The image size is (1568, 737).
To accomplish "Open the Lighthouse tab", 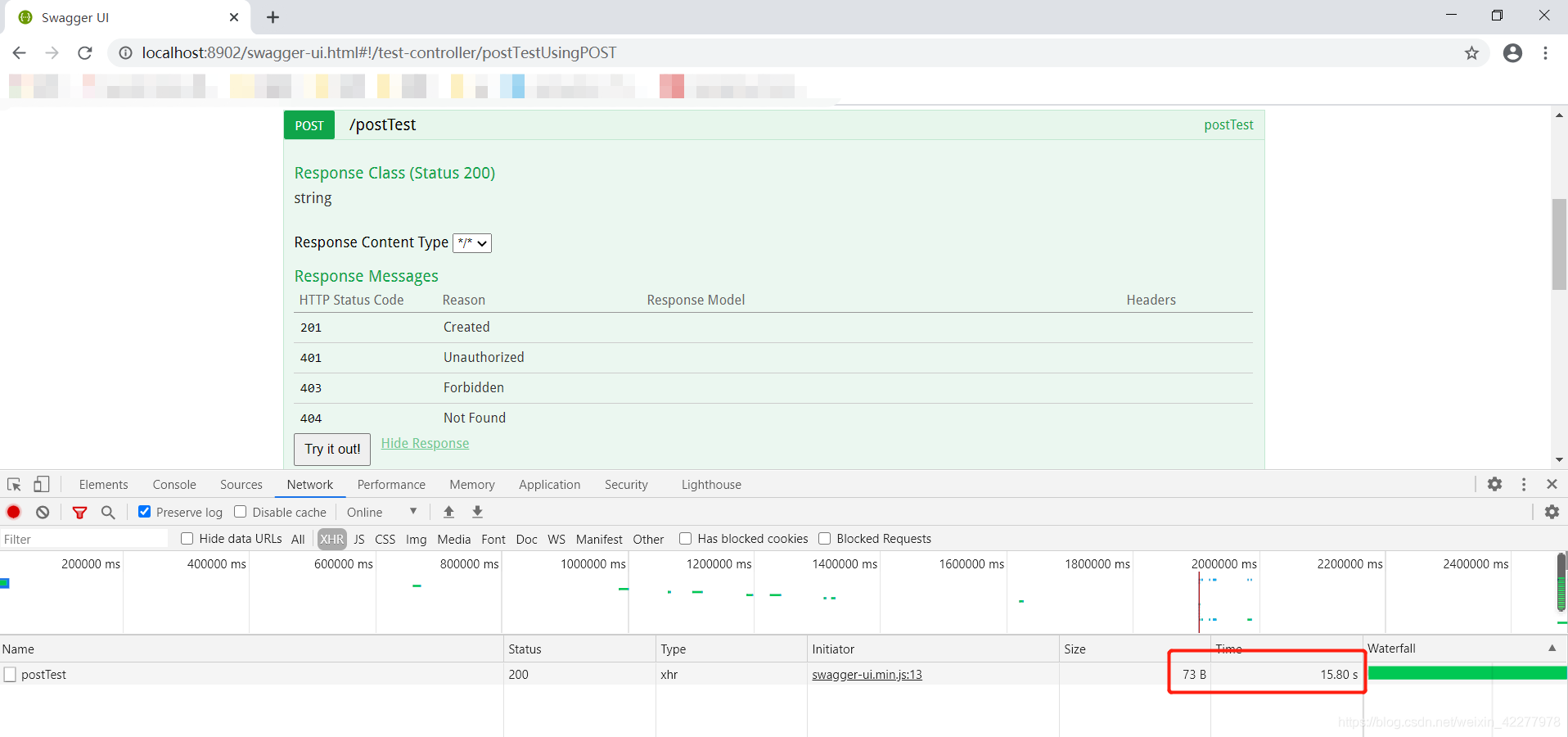I will click(711, 485).
